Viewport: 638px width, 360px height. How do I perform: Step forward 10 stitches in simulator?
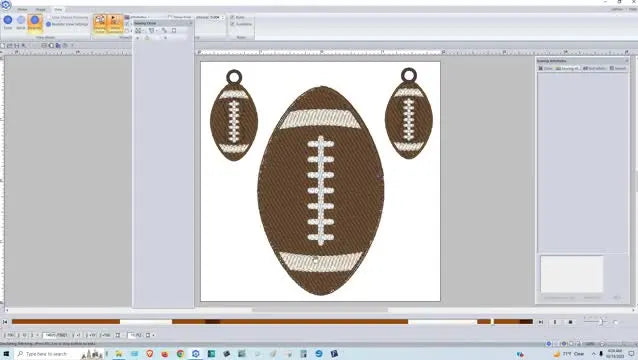91,335
